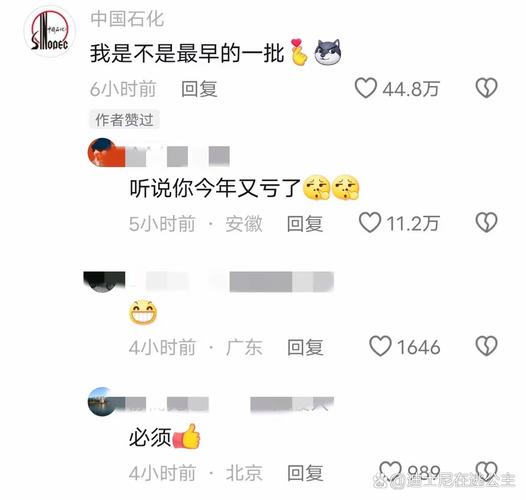
Task: Reply to the comment from 安徽
Action: pos(305,223)
